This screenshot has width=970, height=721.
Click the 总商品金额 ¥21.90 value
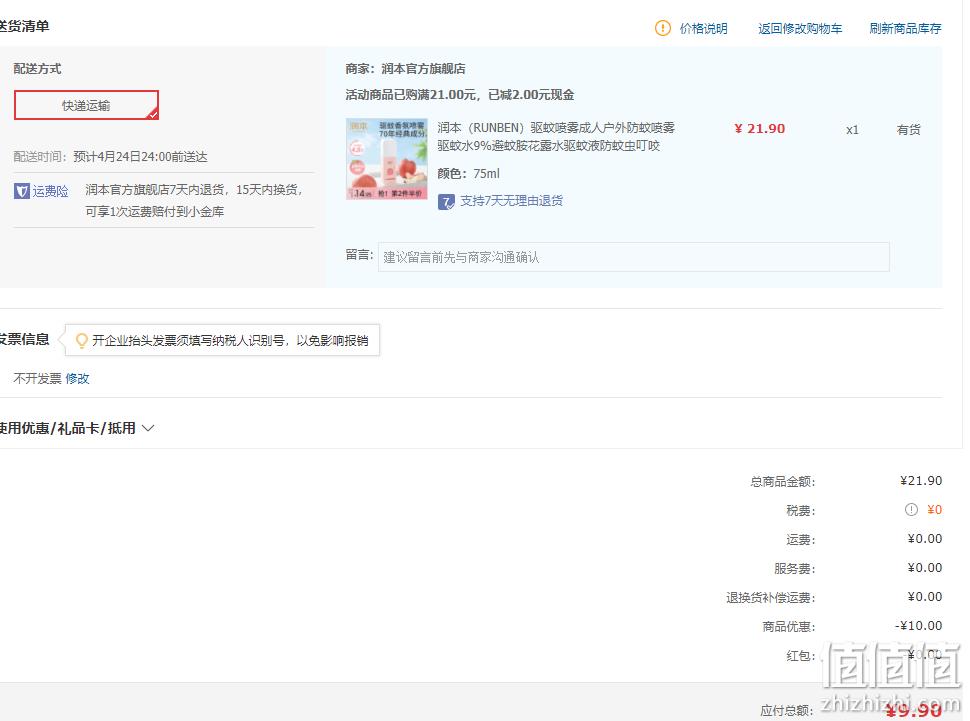point(921,481)
